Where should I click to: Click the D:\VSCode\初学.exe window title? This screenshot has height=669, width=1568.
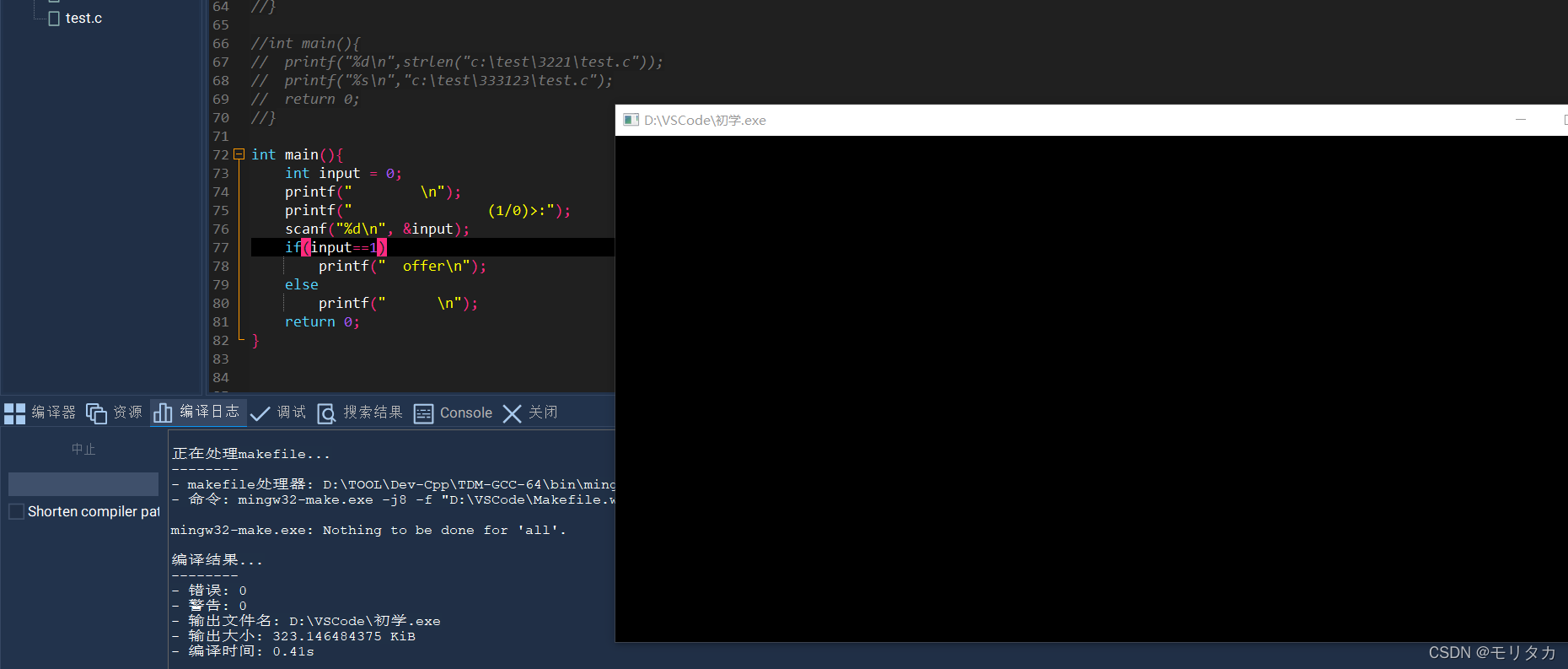pos(705,120)
